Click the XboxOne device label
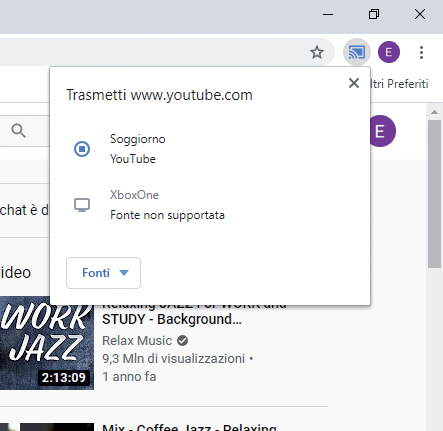This screenshot has width=443, height=431. point(134,195)
